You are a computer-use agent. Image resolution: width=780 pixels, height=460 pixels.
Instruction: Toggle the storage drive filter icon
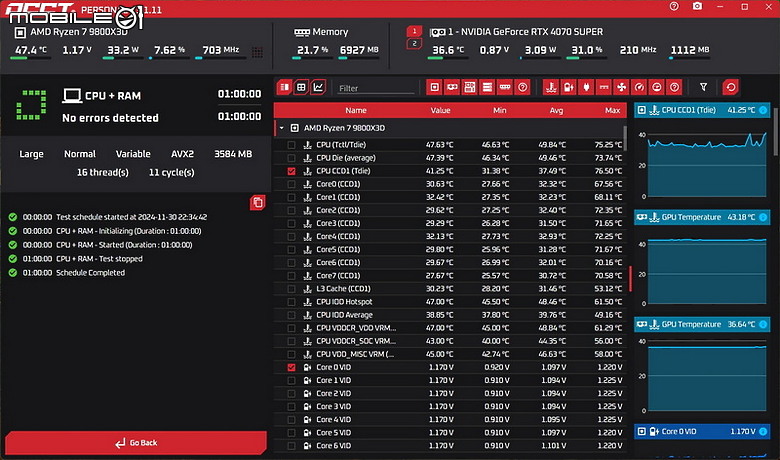(x=487, y=88)
